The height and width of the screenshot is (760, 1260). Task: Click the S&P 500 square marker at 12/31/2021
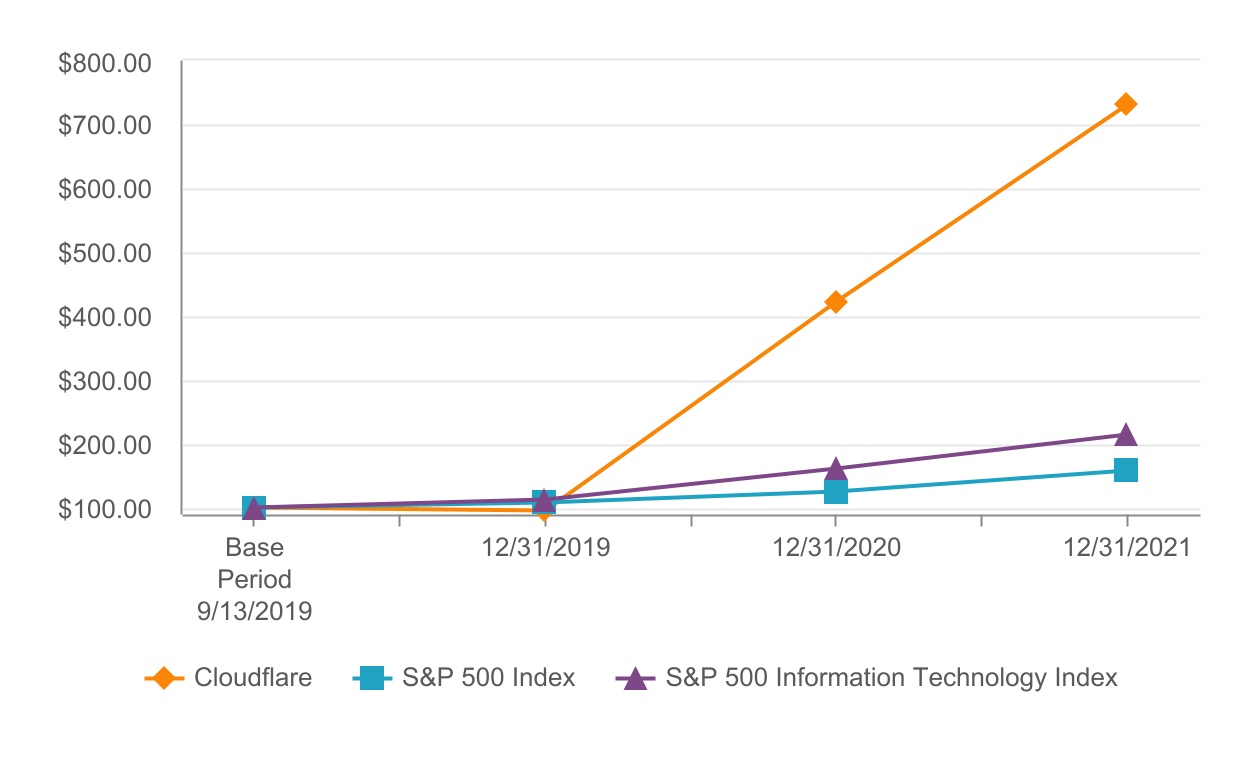1126,470
